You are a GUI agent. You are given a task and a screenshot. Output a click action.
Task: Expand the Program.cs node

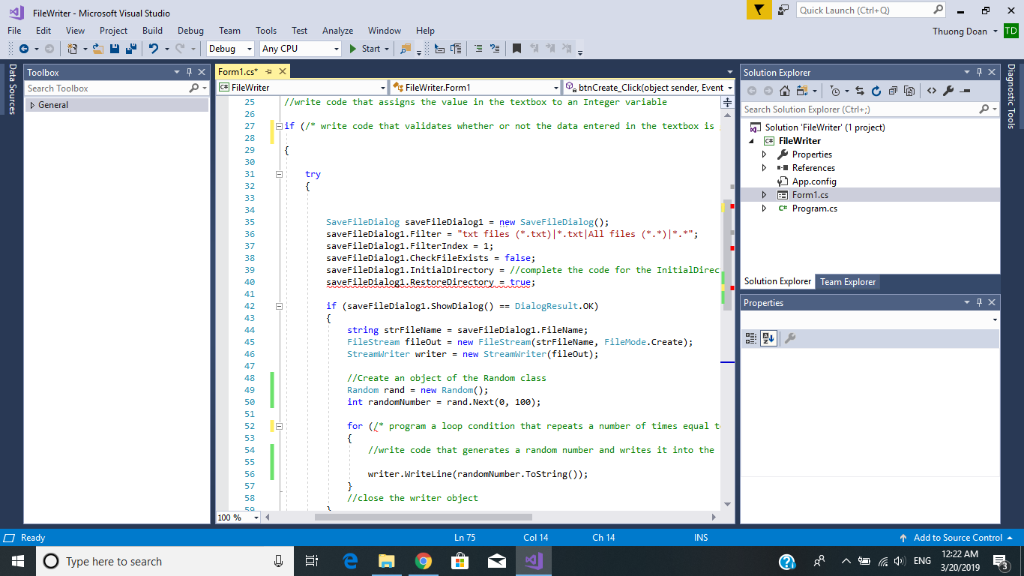coord(764,208)
